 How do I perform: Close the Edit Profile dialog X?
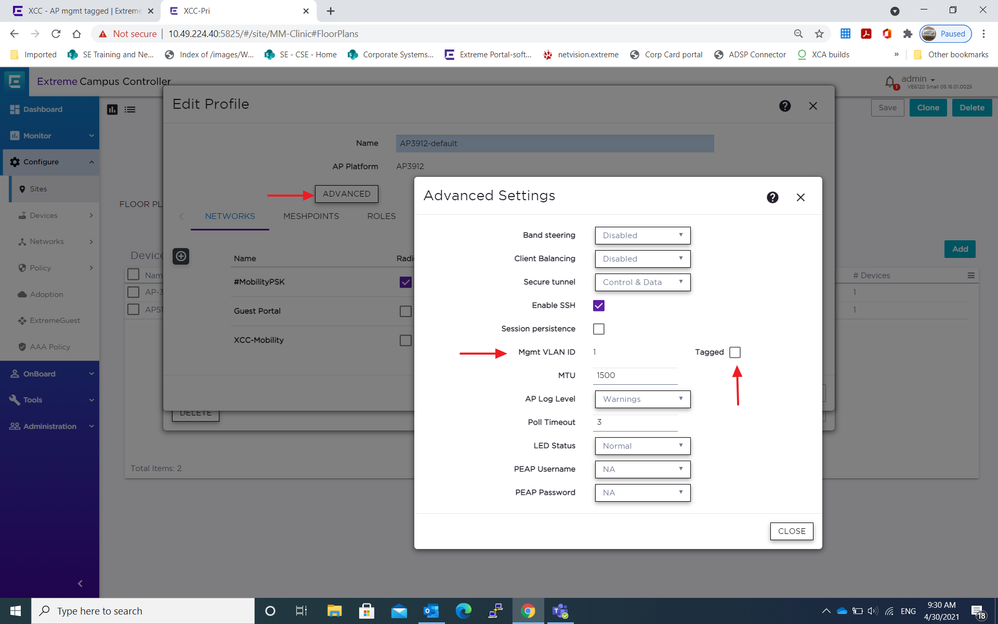813,106
